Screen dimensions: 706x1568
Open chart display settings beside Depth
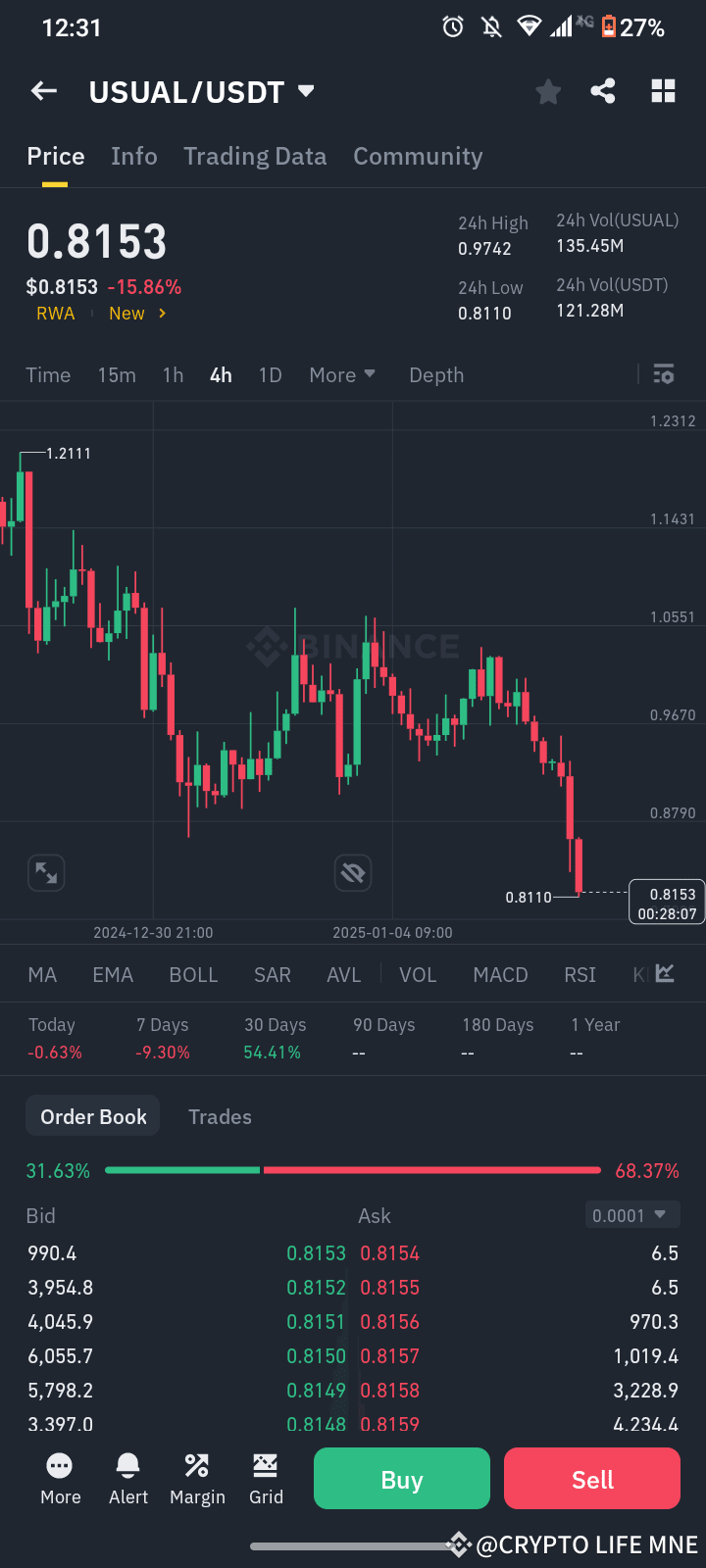(663, 374)
